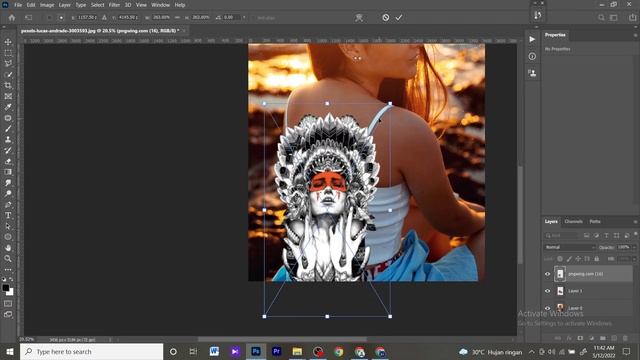Open the blending mode Normal dropdown
Viewport: 640px width, 360px height.
click(570, 247)
